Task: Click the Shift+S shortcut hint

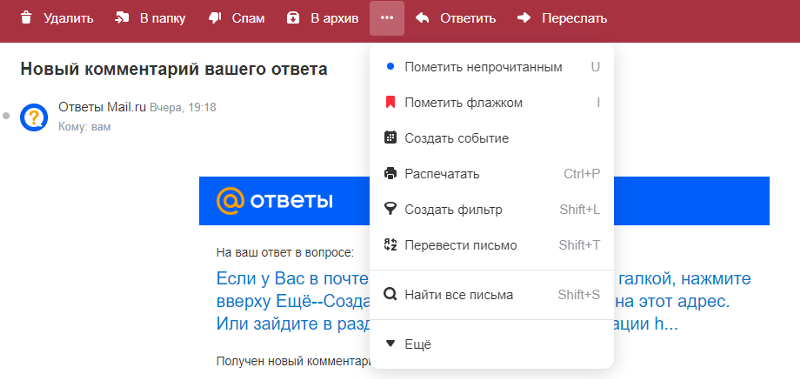Action: tap(579, 295)
